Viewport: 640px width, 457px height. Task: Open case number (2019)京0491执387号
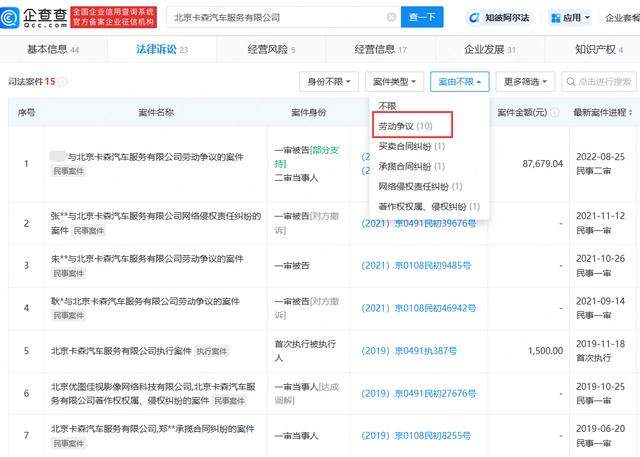409,351
